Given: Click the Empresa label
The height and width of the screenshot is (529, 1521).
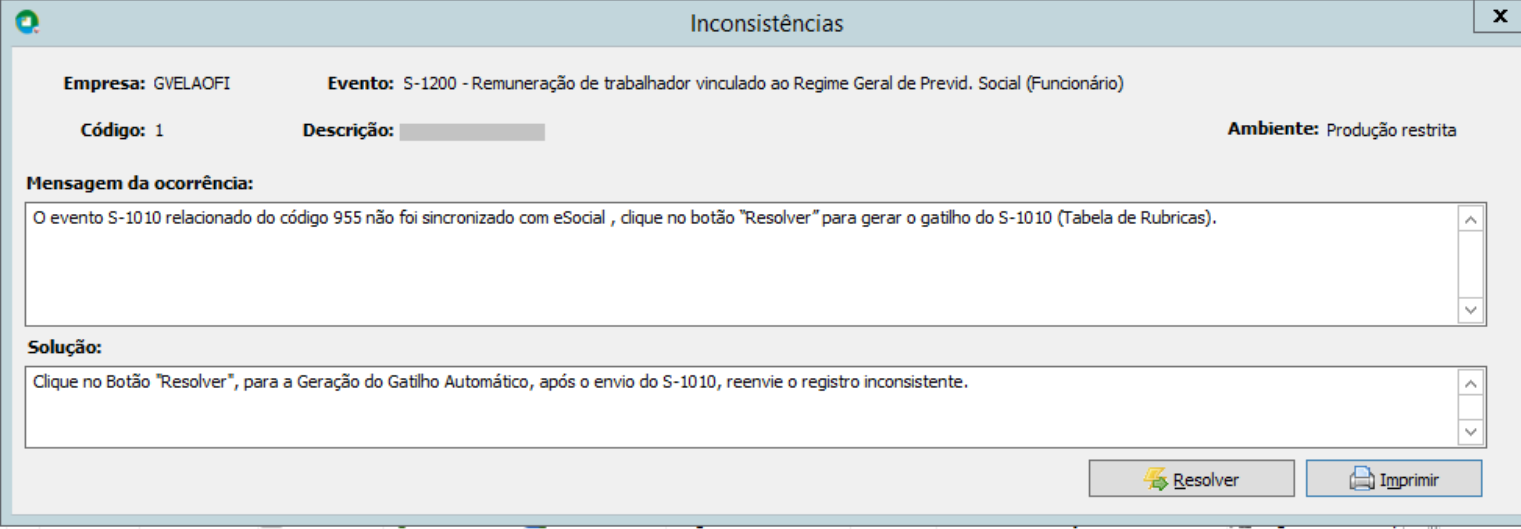Looking at the screenshot, I should tap(105, 84).
